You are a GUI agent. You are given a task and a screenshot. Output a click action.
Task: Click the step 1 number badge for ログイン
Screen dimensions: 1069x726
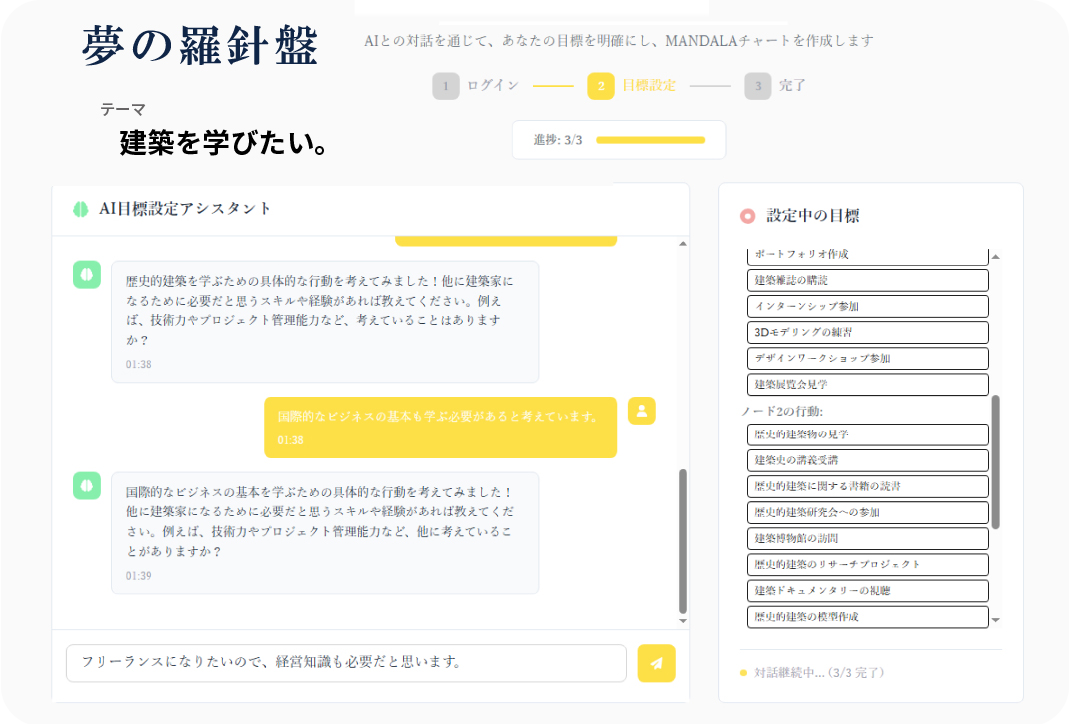point(446,86)
